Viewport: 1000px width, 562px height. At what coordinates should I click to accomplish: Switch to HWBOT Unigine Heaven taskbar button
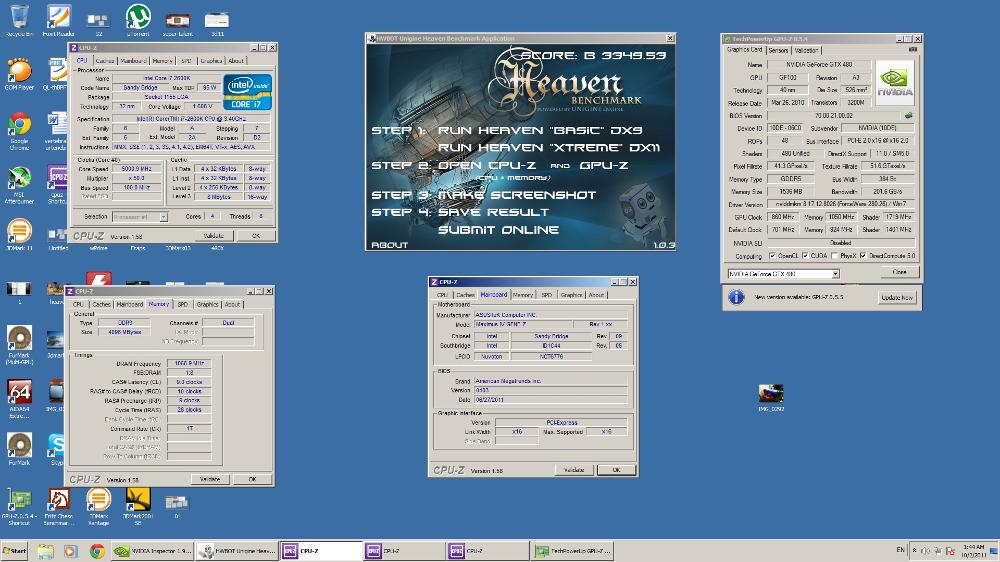tap(237, 551)
